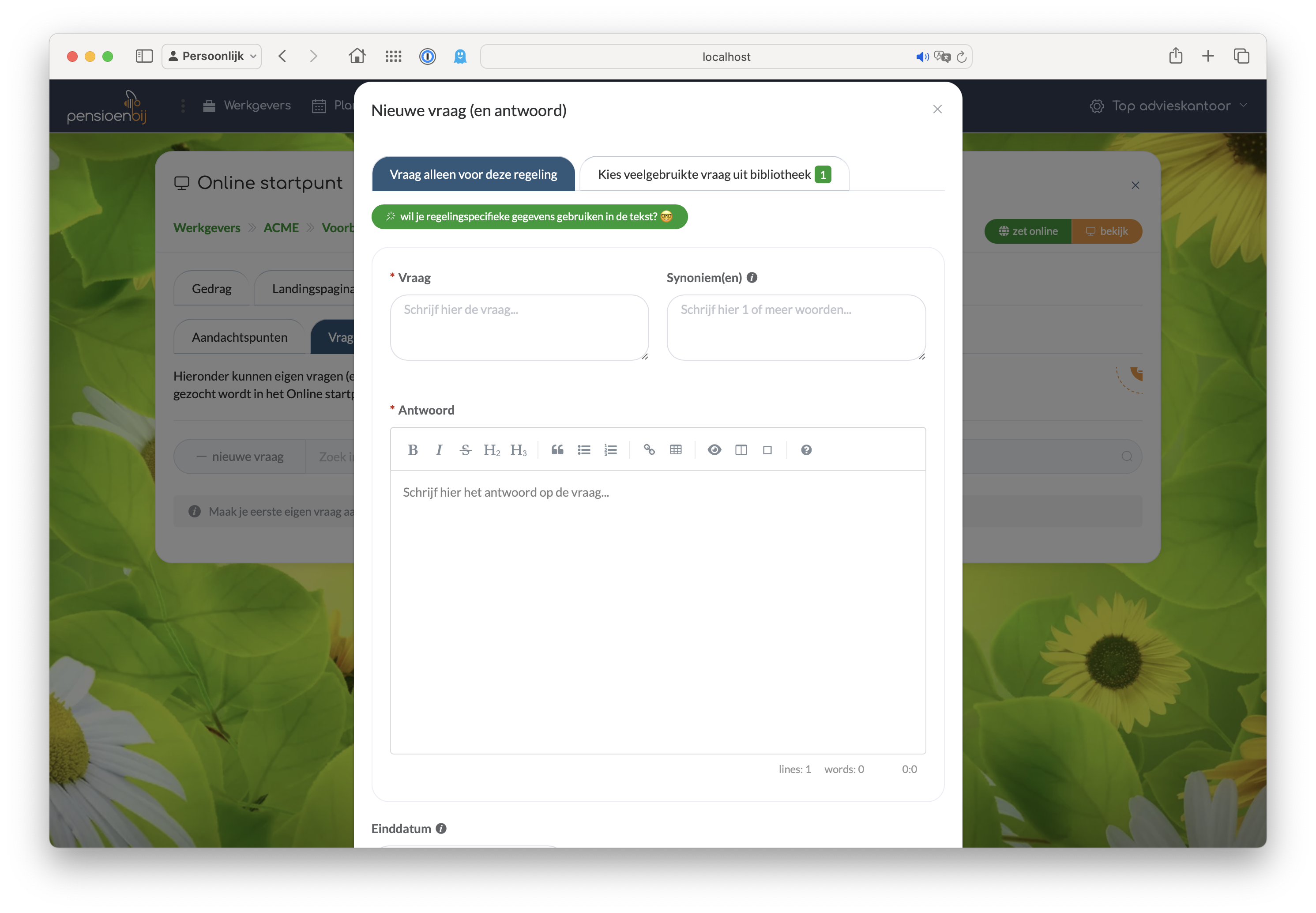Open the Gedrag tab
The width and height of the screenshot is (1316, 913).
(x=211, y=289)
